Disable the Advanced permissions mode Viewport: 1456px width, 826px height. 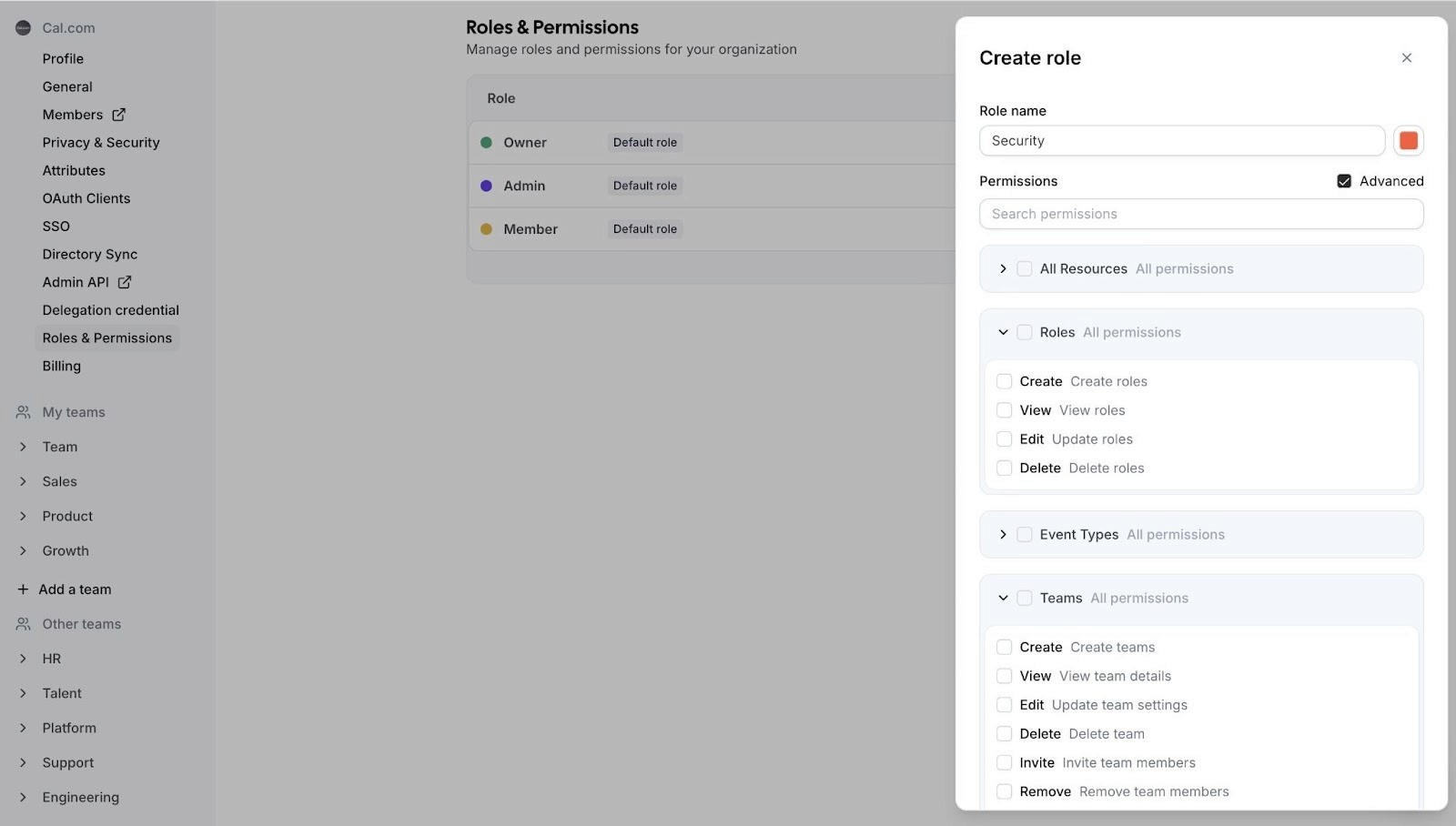1343,181
